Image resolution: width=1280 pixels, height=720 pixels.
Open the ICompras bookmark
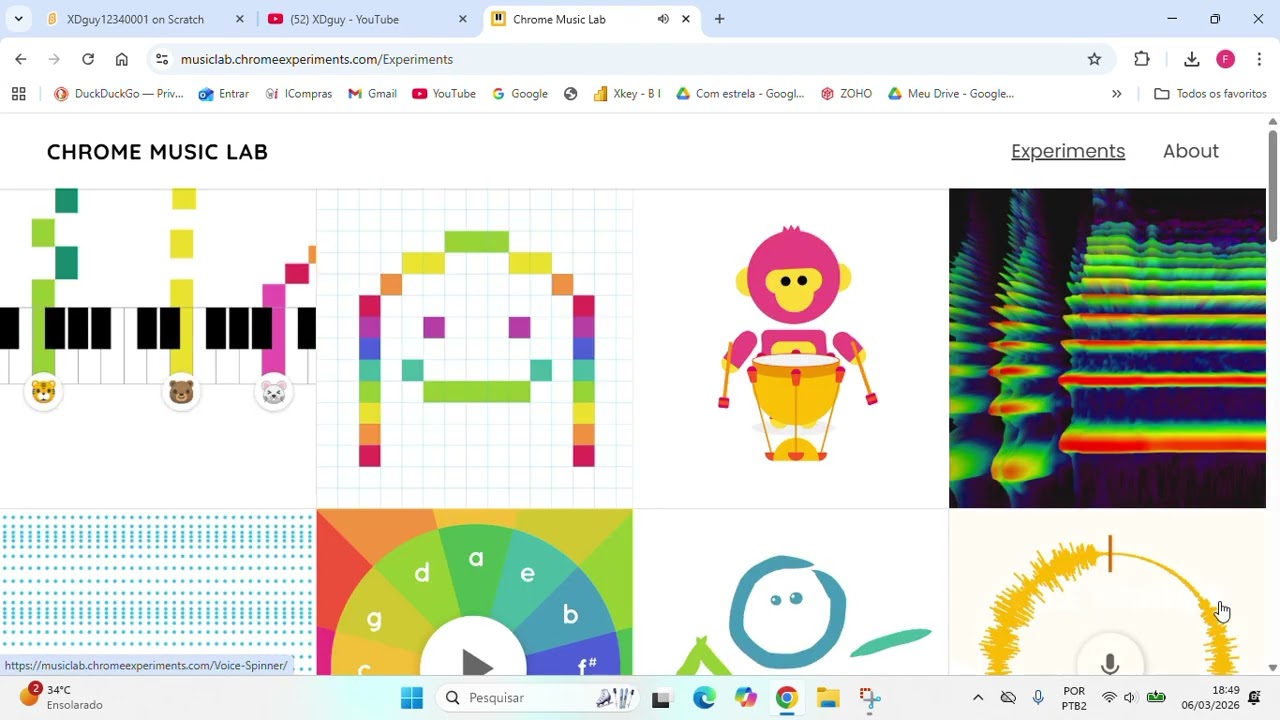click(298, 94)
